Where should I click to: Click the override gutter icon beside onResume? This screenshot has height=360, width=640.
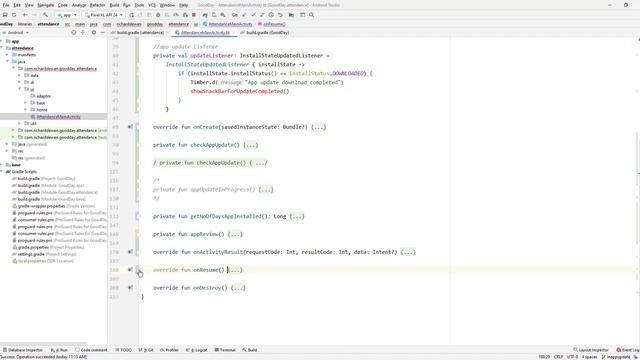[x=130, y=270]
